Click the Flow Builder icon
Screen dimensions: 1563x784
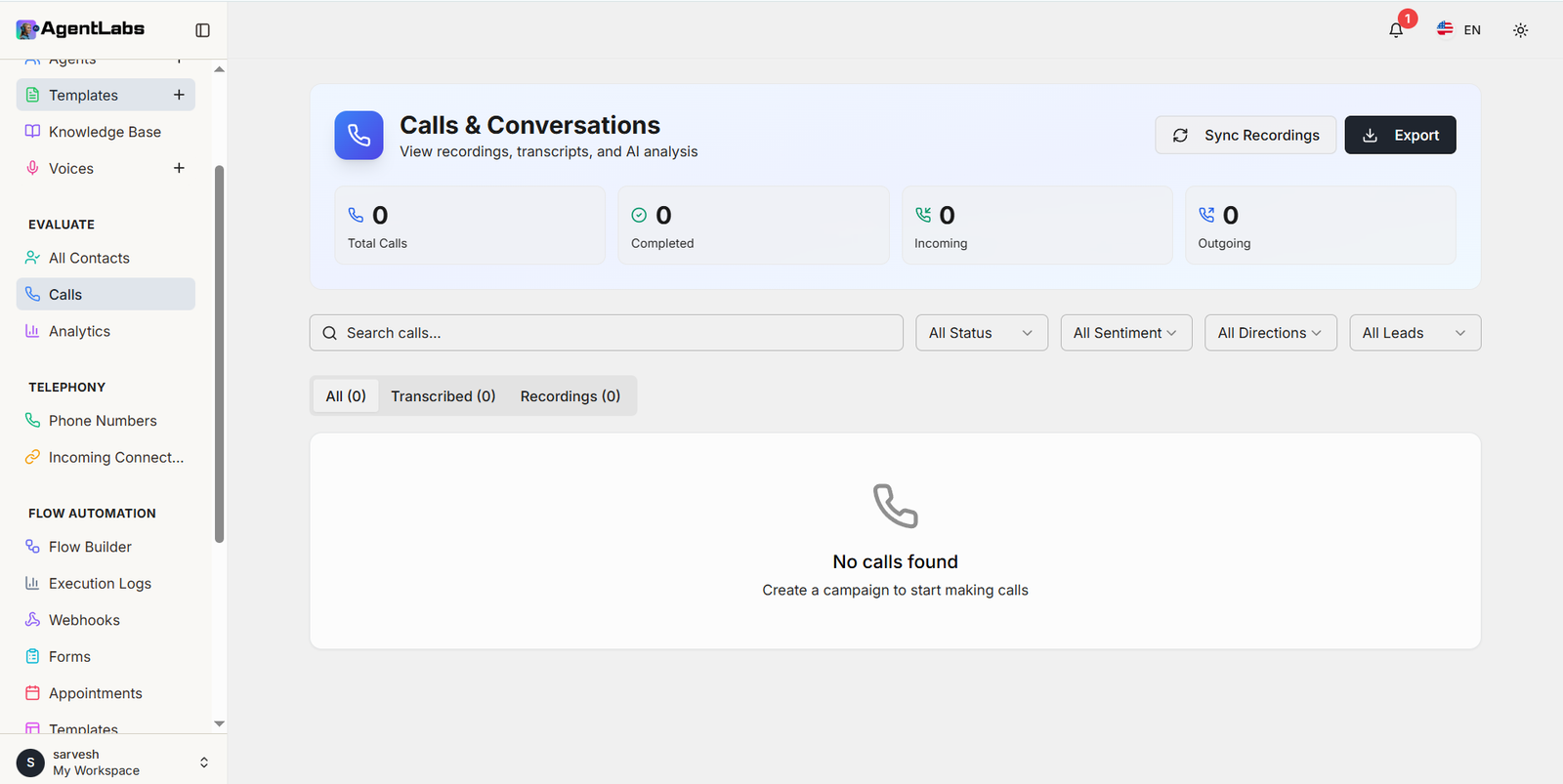pyautogui.click(x=32, y=547)
